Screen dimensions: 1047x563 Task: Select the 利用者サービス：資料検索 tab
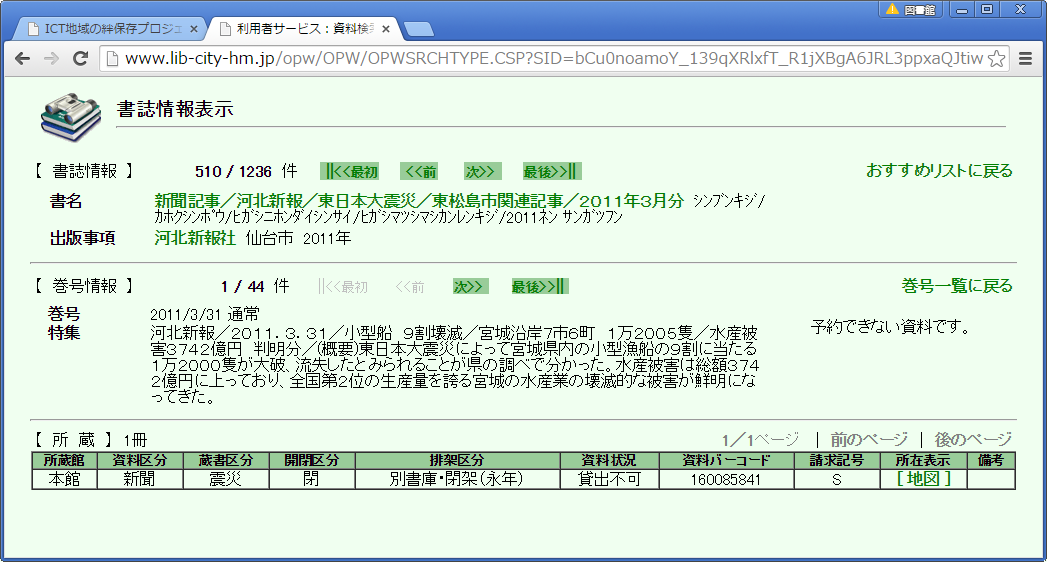(300, 29)
